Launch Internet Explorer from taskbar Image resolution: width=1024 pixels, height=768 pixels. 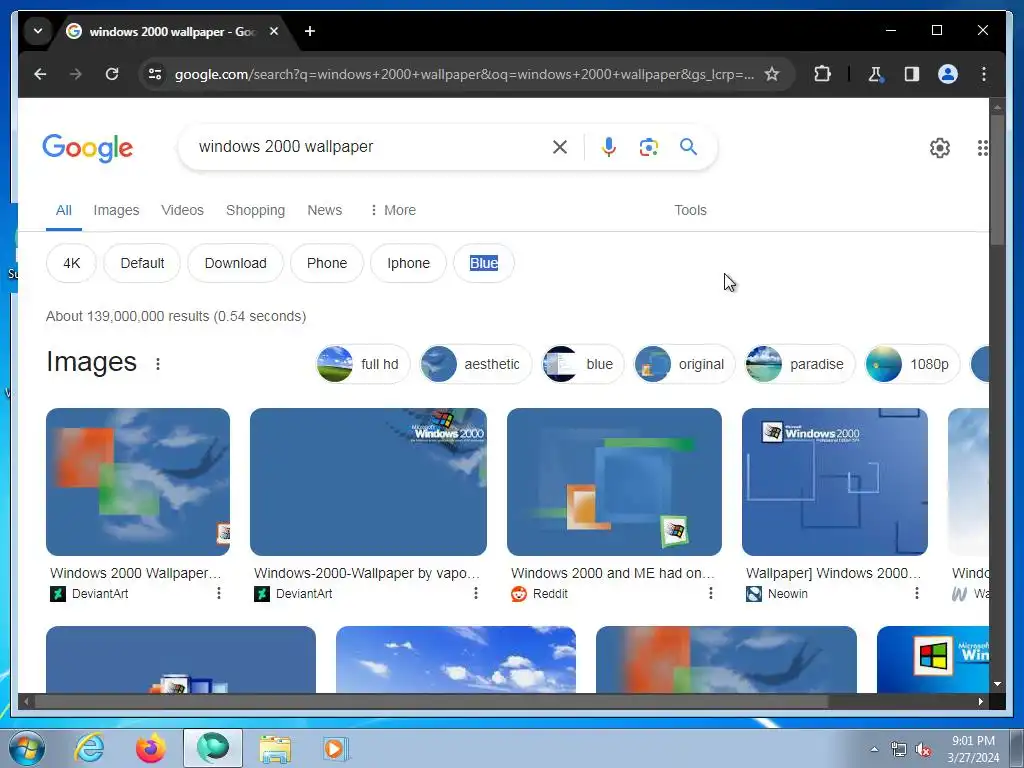89,748
